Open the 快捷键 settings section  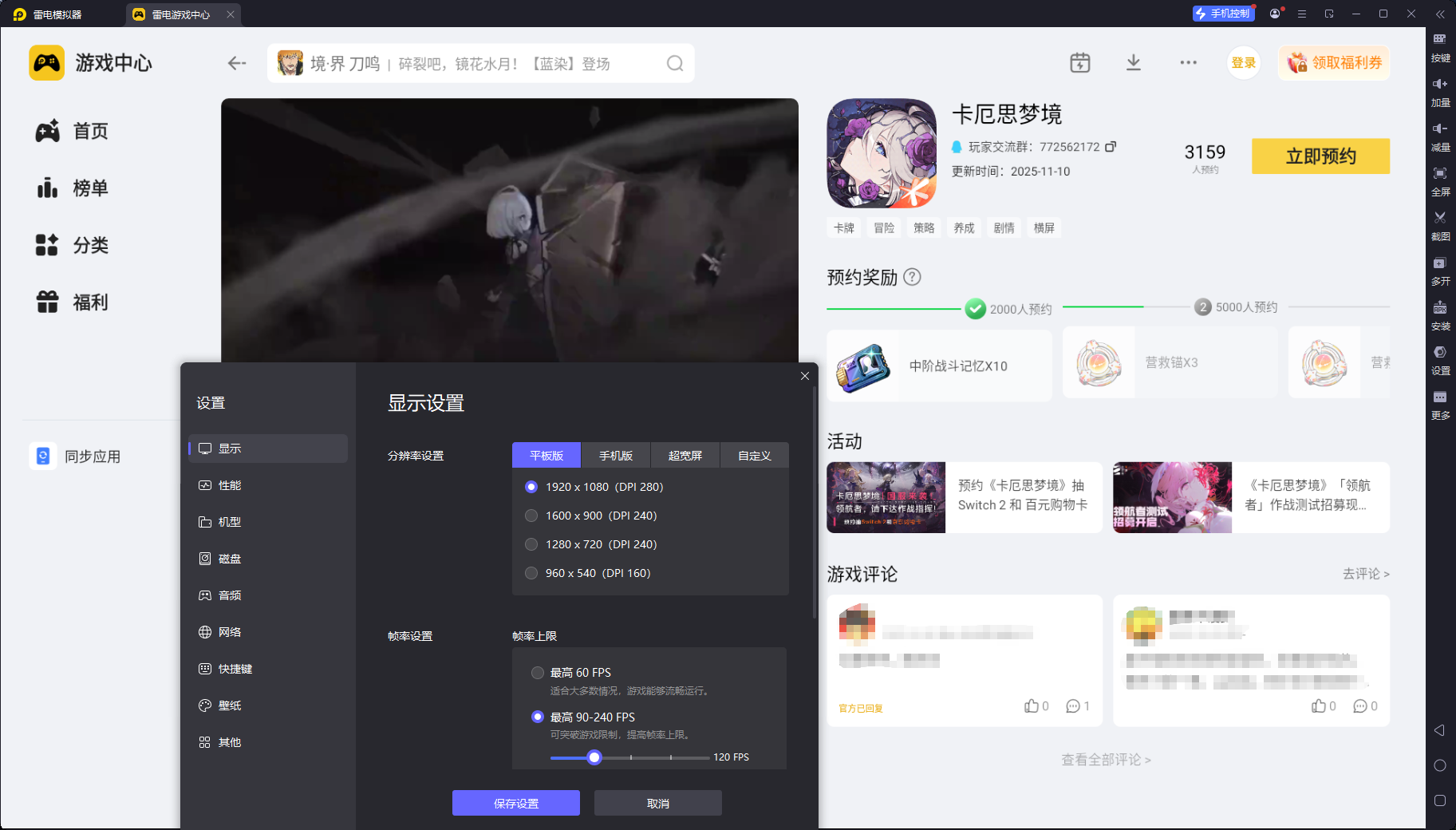(x=268, y=669)
